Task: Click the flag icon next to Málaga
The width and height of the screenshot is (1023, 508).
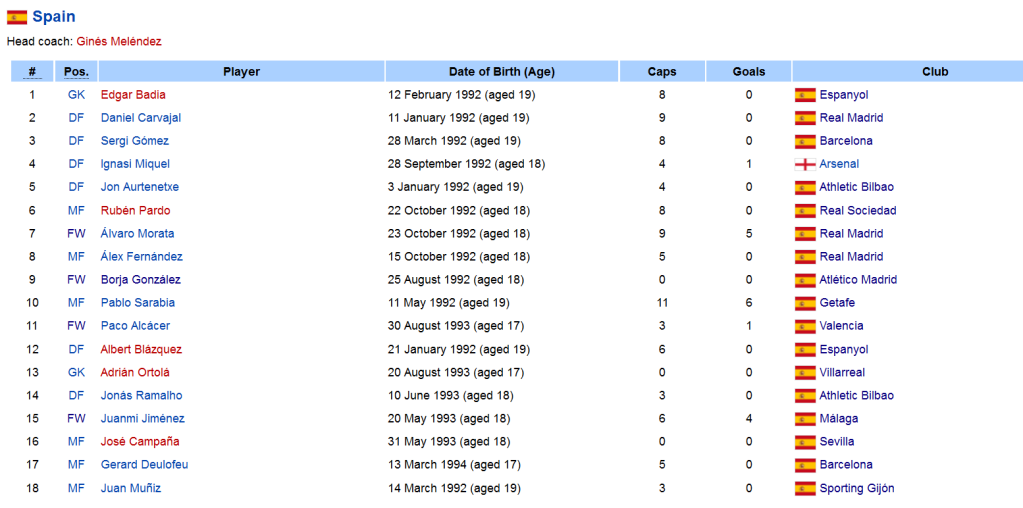Action: pyautogui.click(x=805, y=419)
